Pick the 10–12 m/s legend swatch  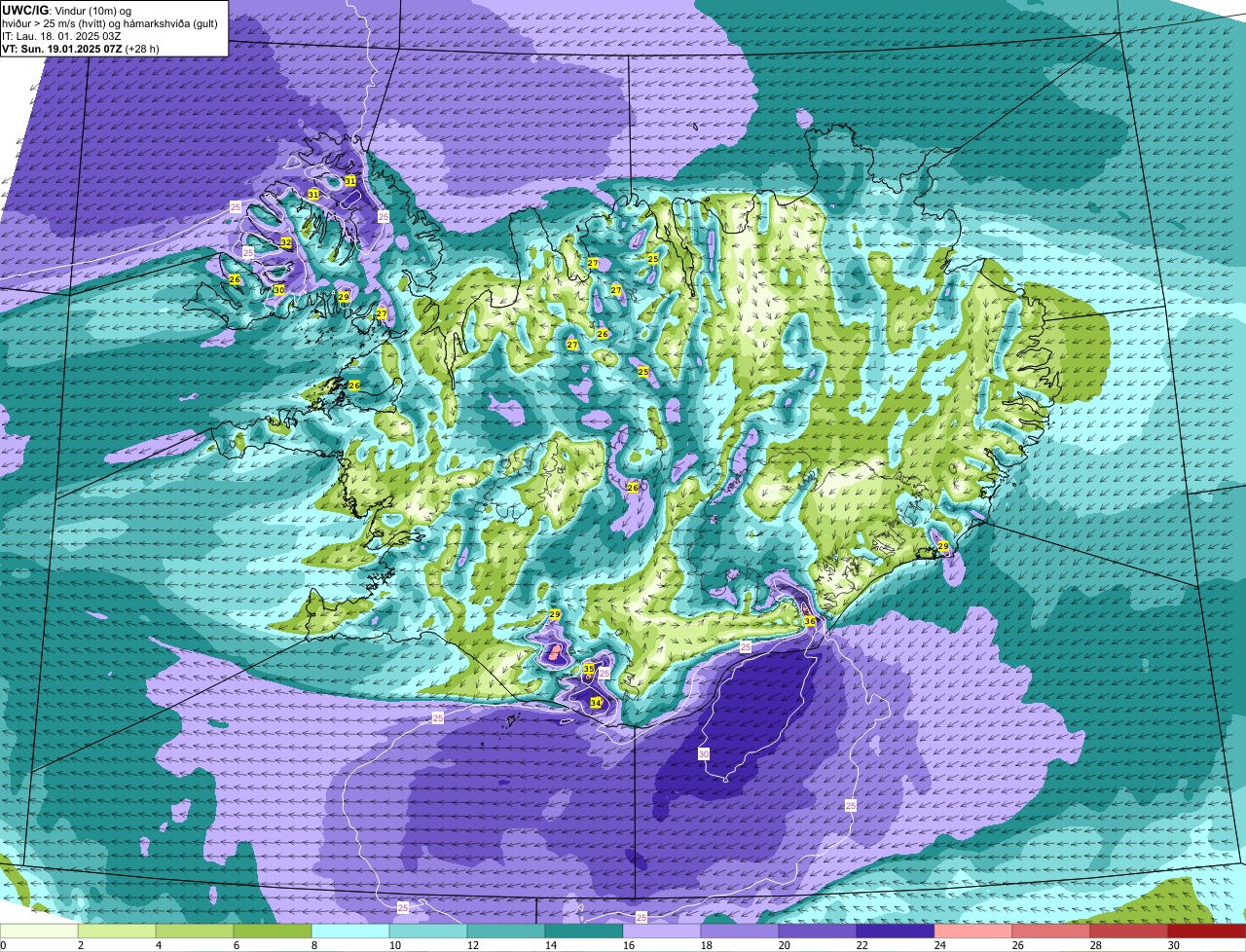tap(428, 932)
